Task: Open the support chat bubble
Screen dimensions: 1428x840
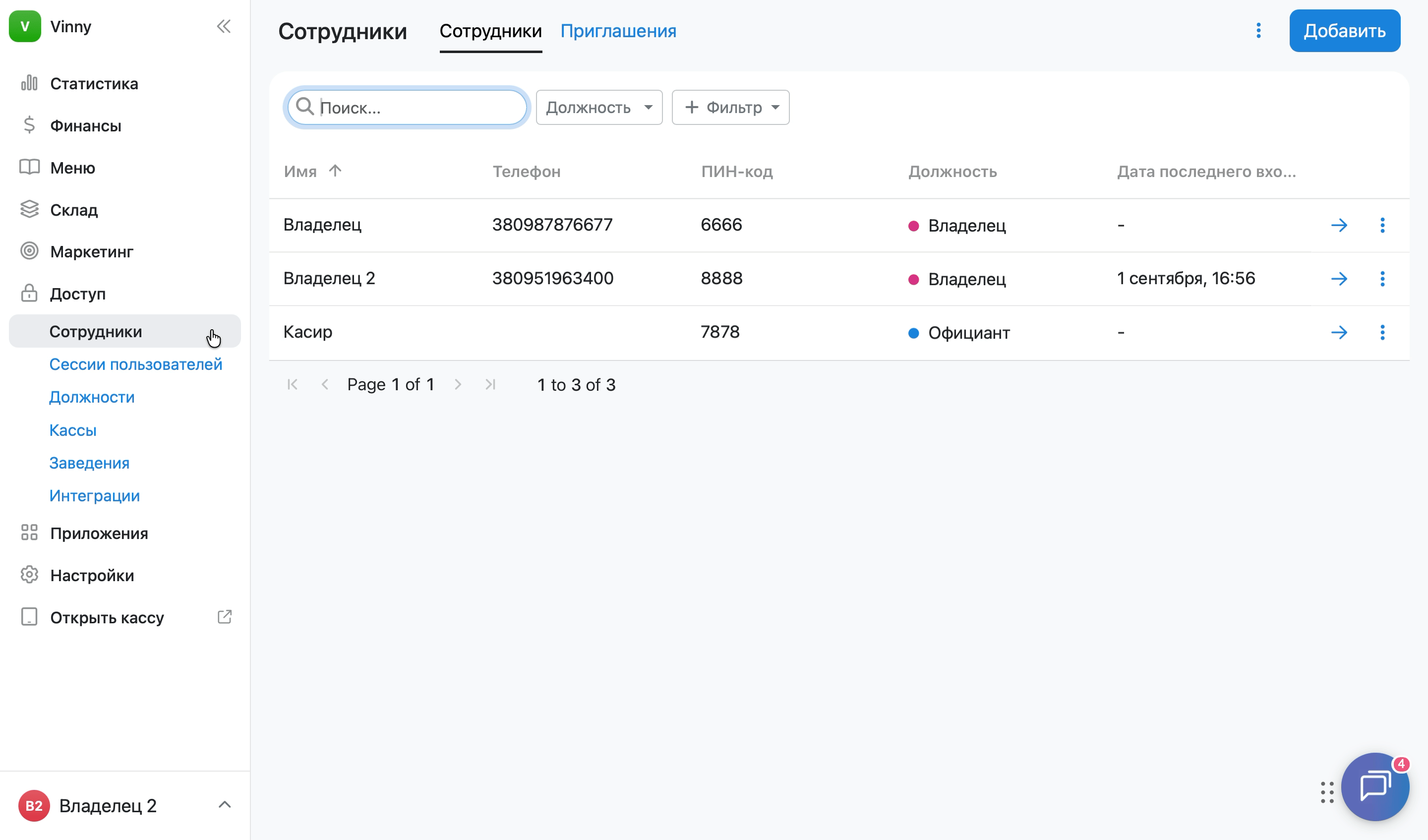Action: (1375, 787)
